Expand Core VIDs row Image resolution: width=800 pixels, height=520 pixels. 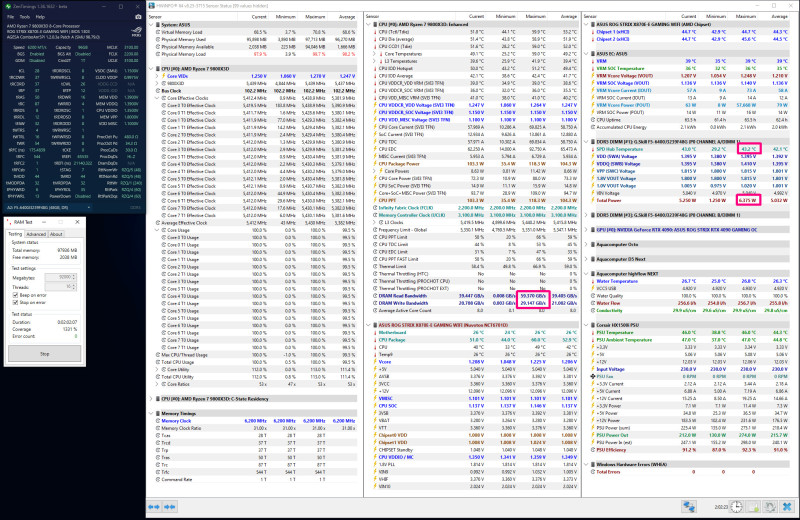(157, 76)
